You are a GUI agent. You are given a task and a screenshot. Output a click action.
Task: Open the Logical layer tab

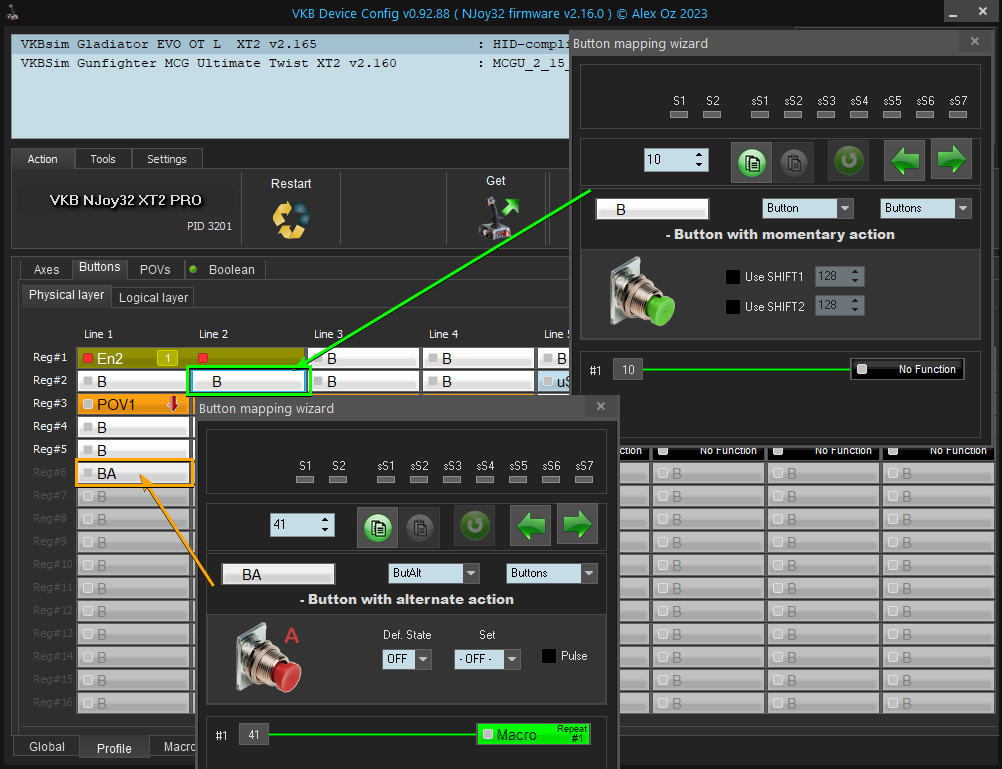153,297
